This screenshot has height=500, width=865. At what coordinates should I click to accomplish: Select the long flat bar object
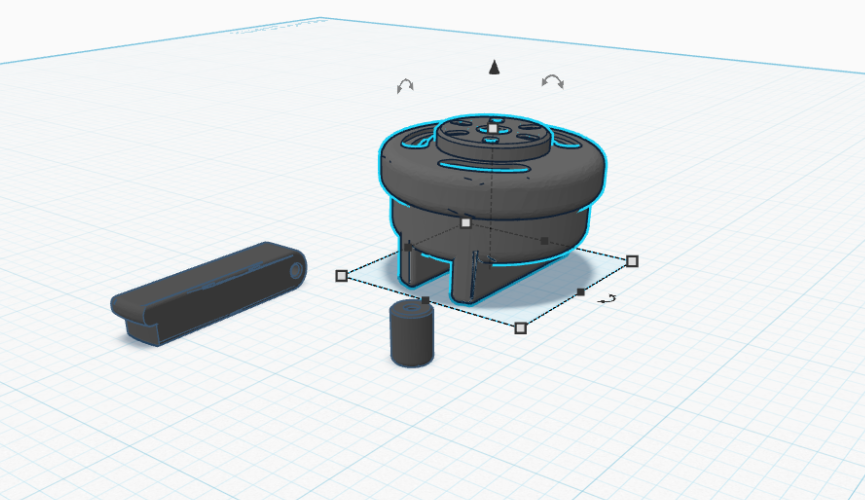[209, 294]
